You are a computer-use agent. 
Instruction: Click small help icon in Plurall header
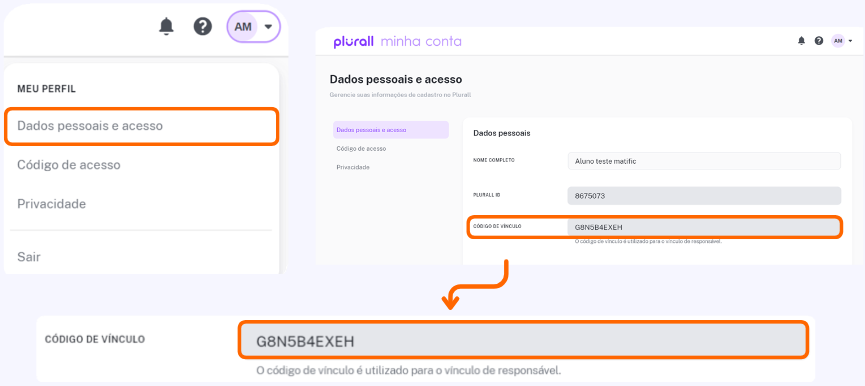819,41
